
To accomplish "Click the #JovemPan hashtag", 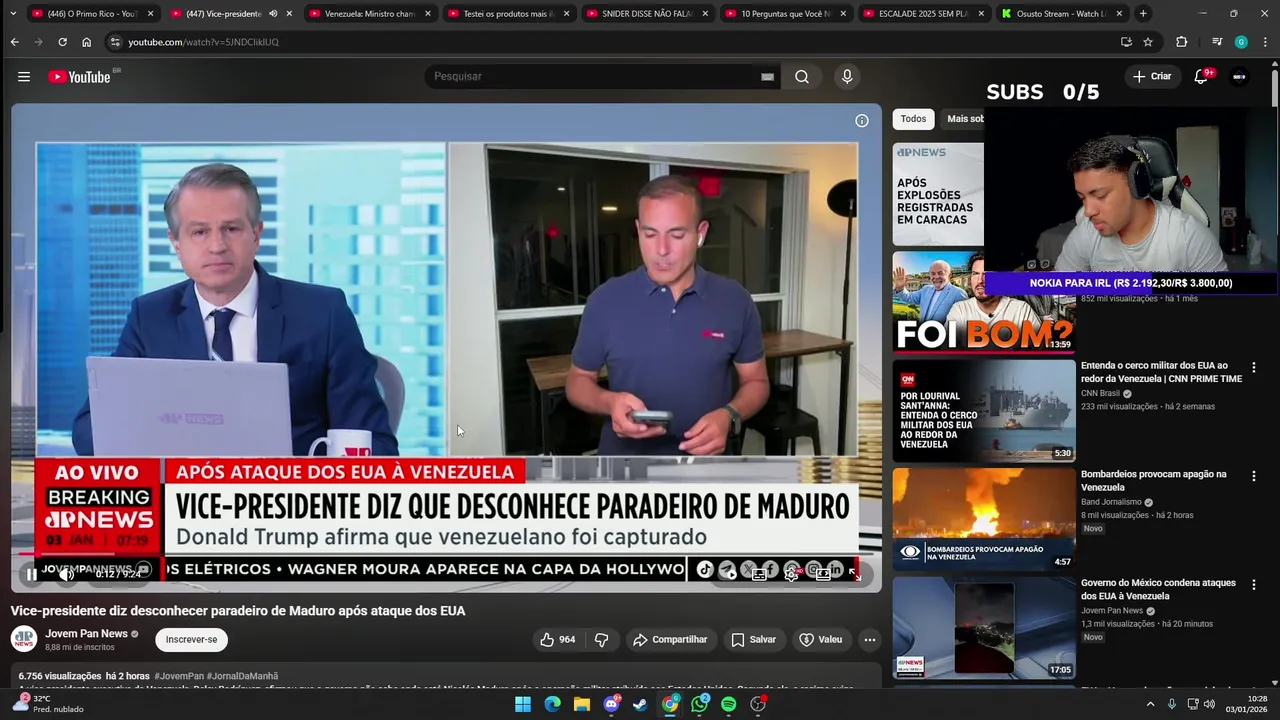I will click(179, 677).
